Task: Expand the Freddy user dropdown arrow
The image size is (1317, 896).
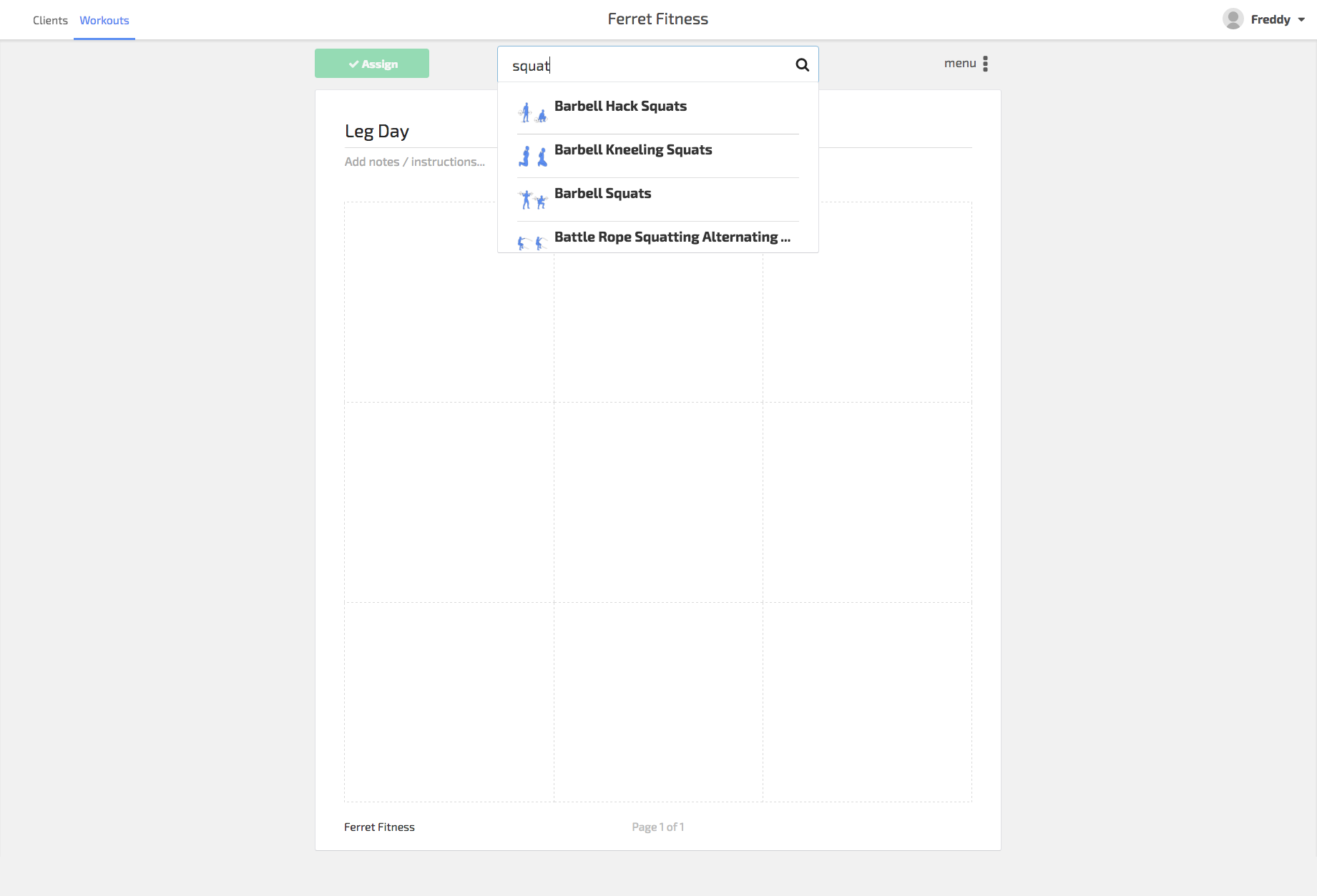Action: [x=1301, y=20]
